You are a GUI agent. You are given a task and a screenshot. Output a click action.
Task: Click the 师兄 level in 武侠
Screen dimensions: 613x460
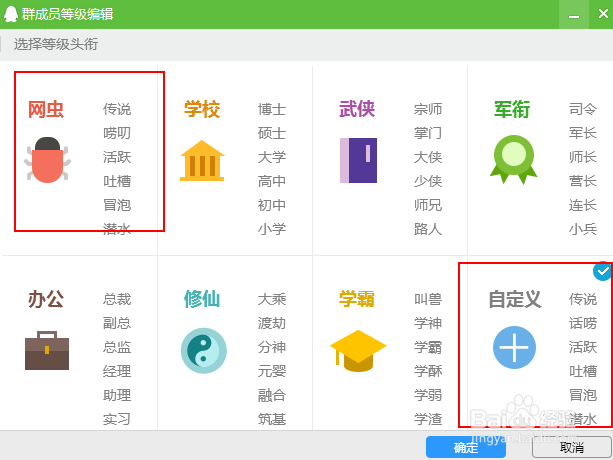428,205
